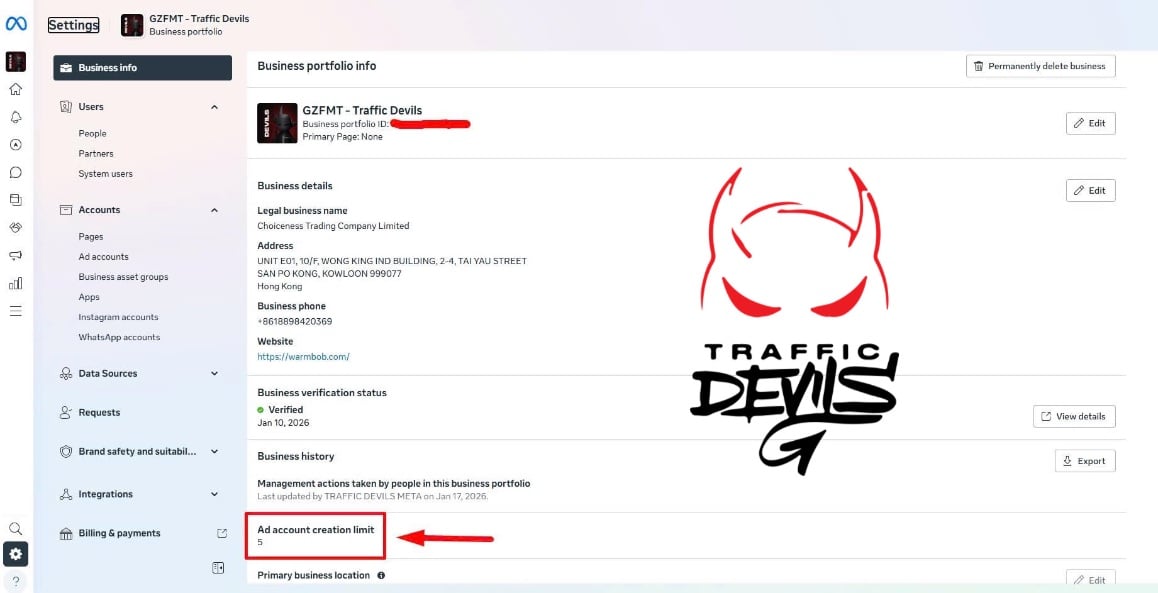Viewport: 1158px width, 593px height.
Task: Click the phone number +8618898420369
Action: coord(295,321)
